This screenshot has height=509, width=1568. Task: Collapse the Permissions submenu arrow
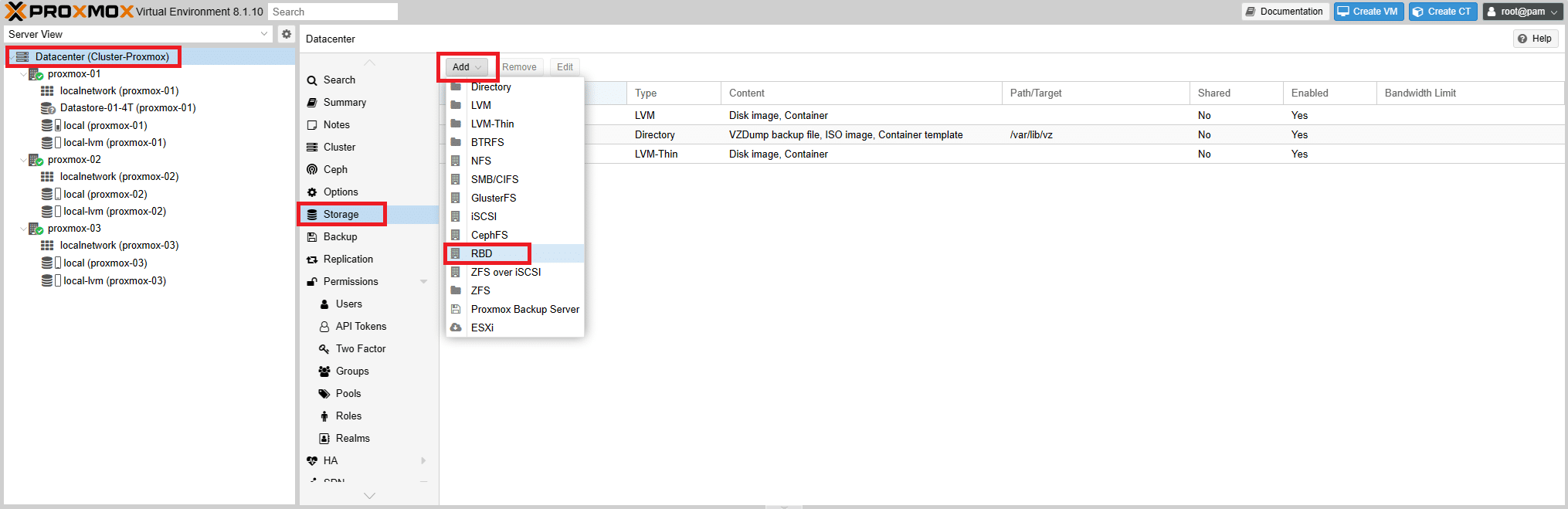click(x=423, y=282)
